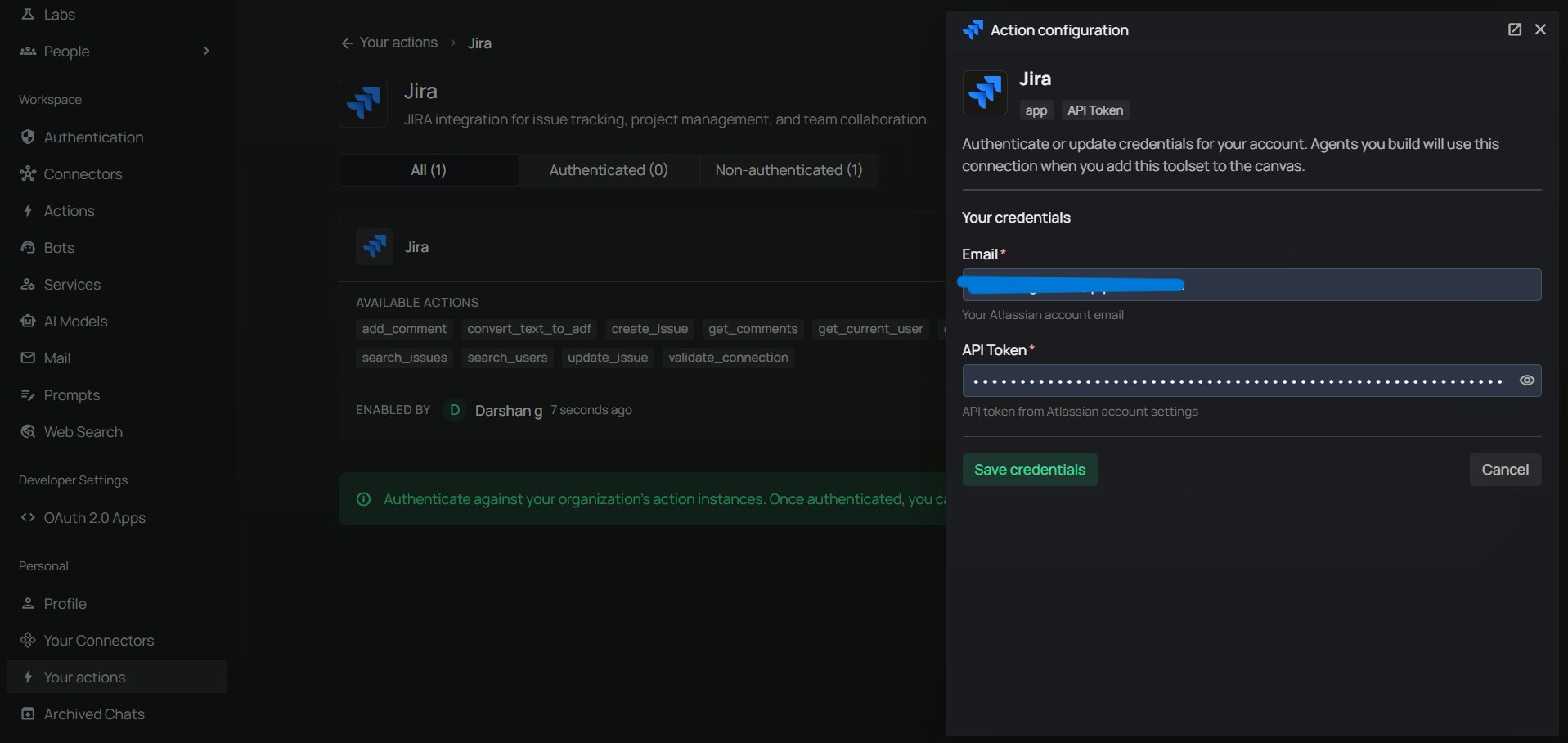Click the convert_text_to_adf action tag
1568x743 pixels.
click(x=529, y=329)
